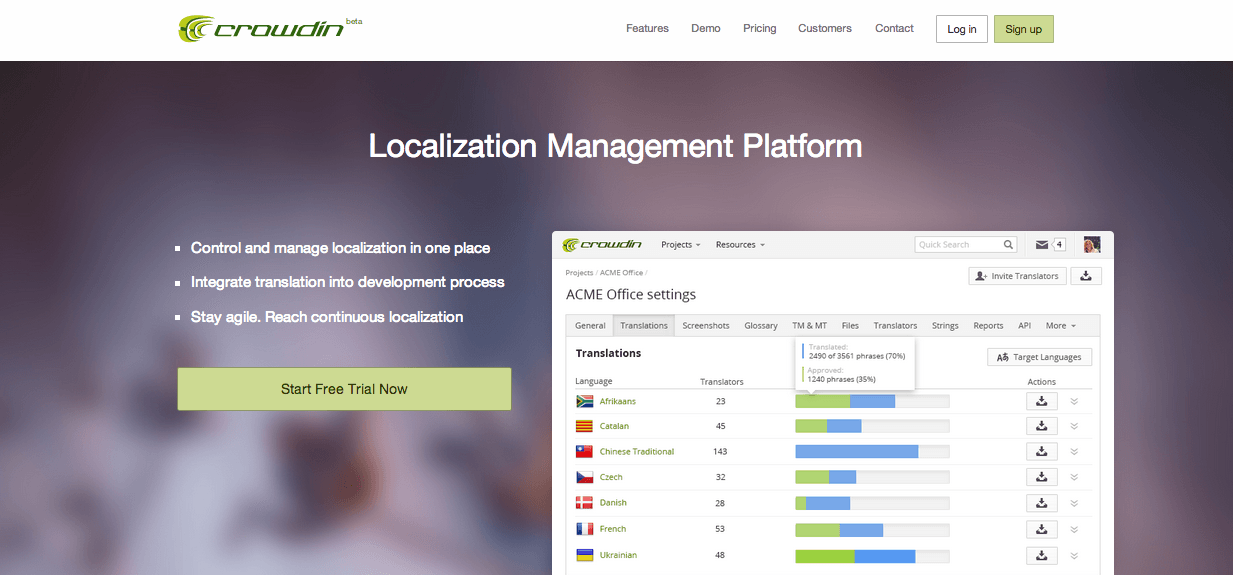1233x575 pixels.
Task: Download the Ukrainian translation
Action: pyautogui.click(x=1042, y=555)
